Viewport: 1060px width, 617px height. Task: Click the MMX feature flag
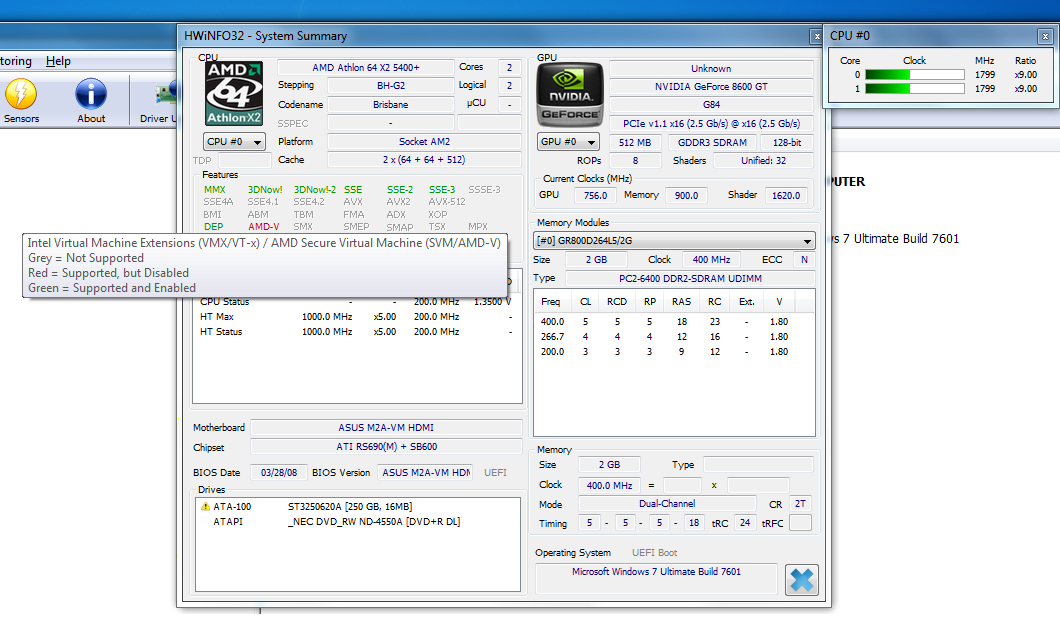(215, 190)
